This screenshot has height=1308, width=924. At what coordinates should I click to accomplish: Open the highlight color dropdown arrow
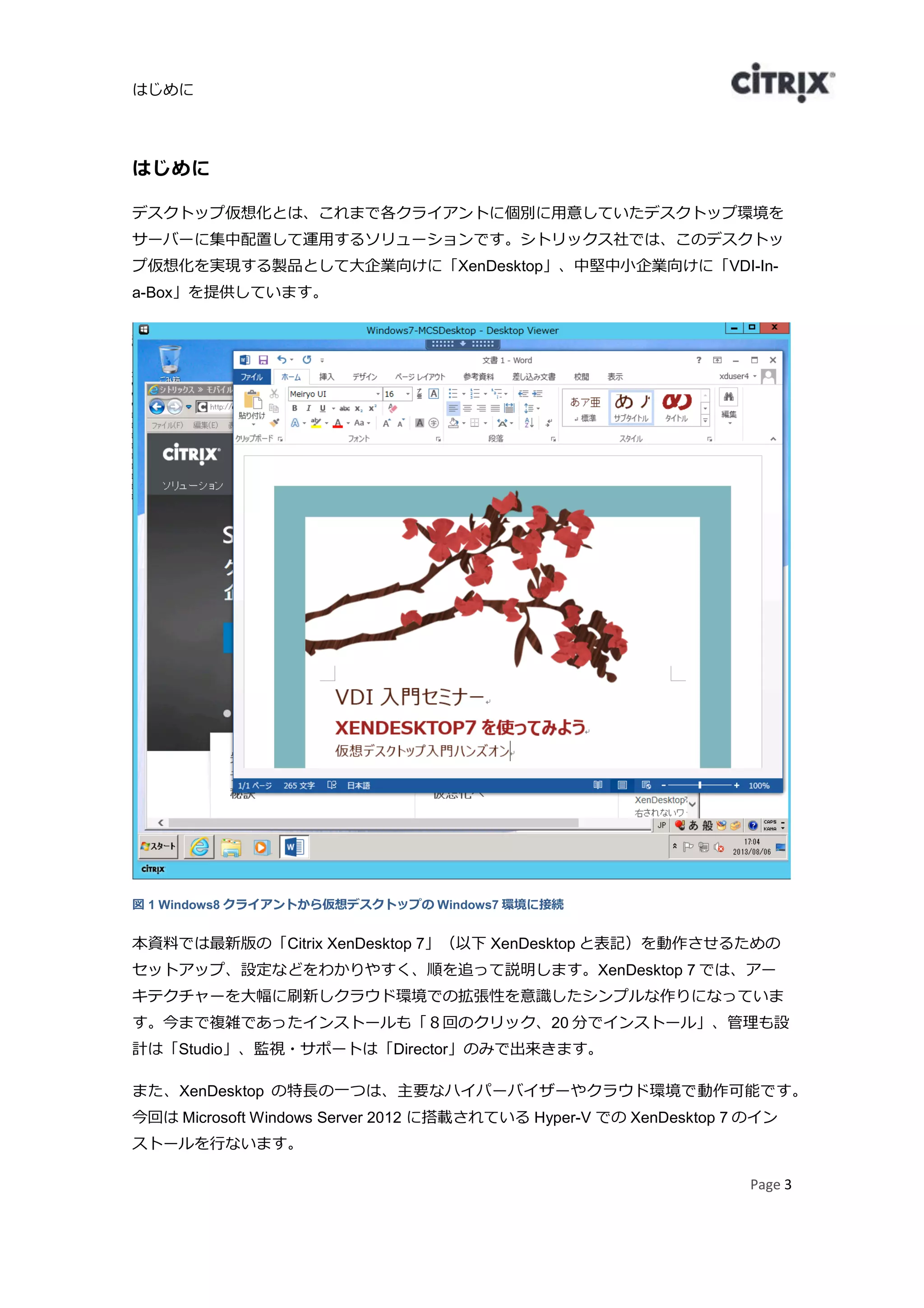coord(326,423)
